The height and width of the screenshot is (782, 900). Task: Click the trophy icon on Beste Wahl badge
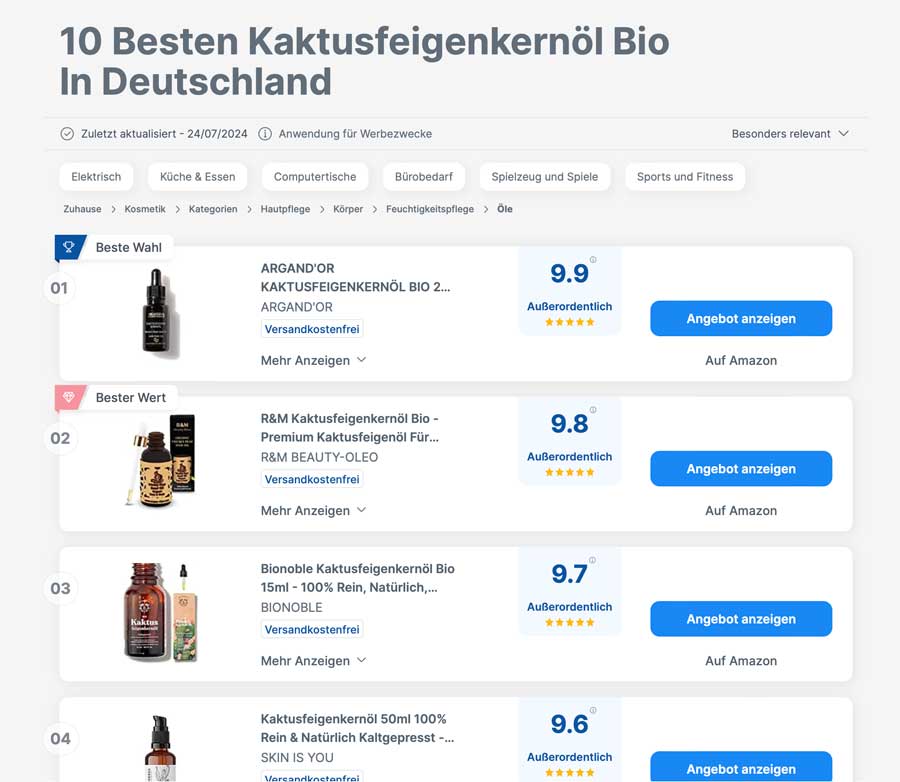(68, 247)
